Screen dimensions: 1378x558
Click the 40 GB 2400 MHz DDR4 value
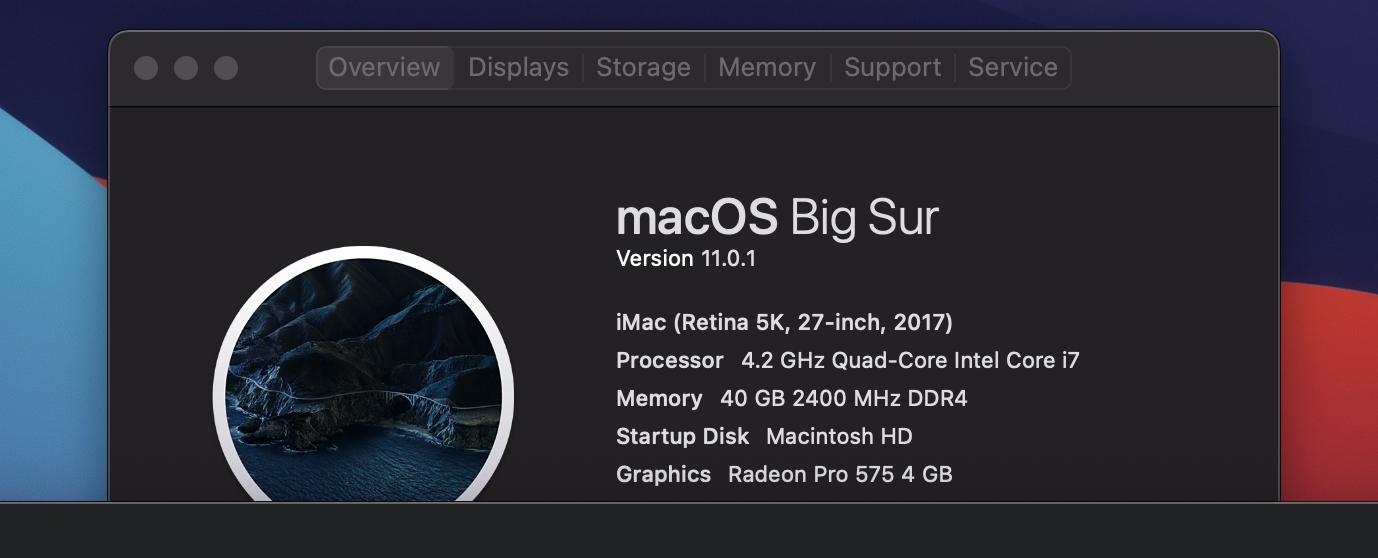click(843, 398)
